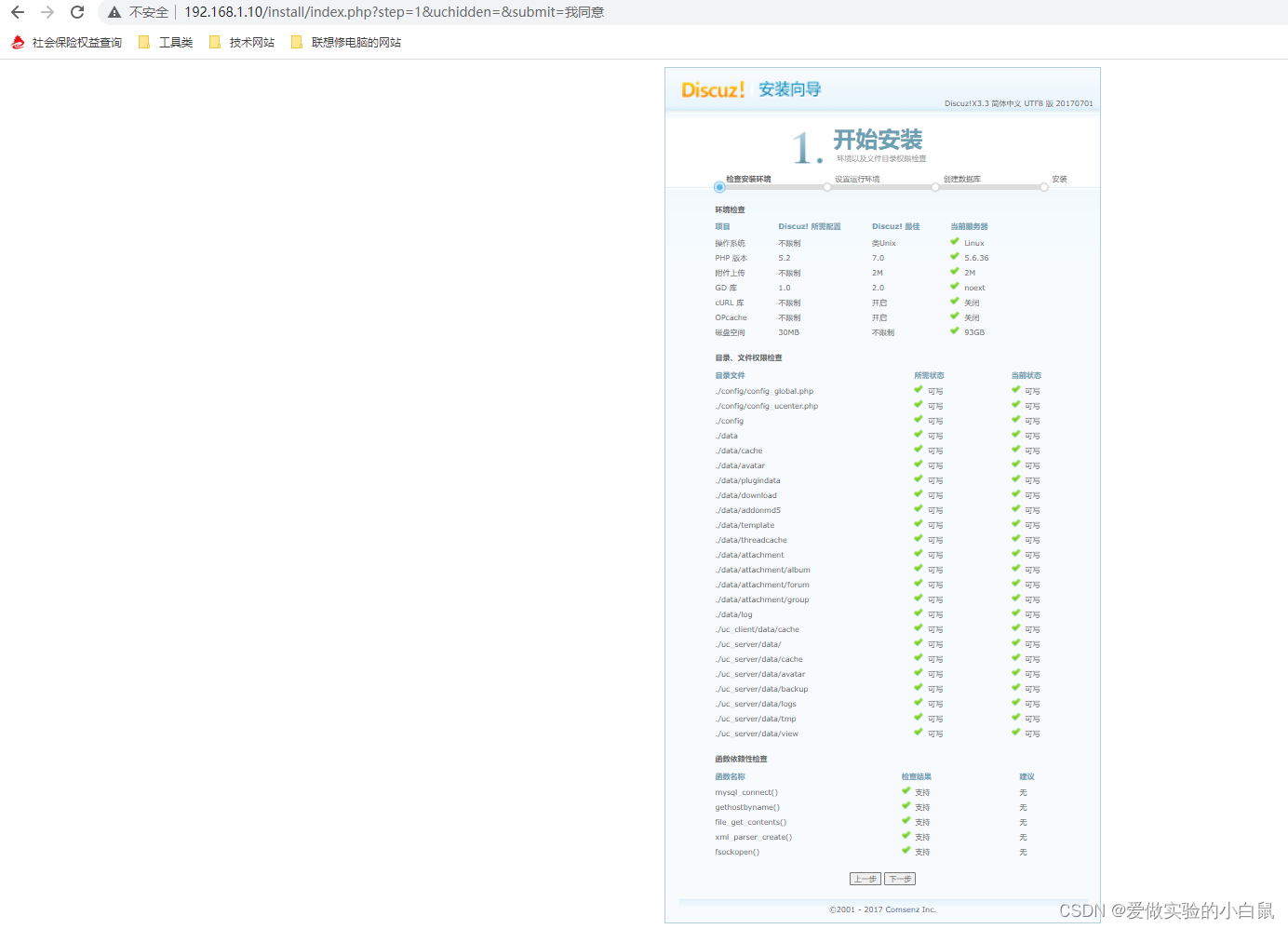The image size is (1288, 929).
Task: Click the checkmark in the xml_parser_create() row
Action: point(906,835)
